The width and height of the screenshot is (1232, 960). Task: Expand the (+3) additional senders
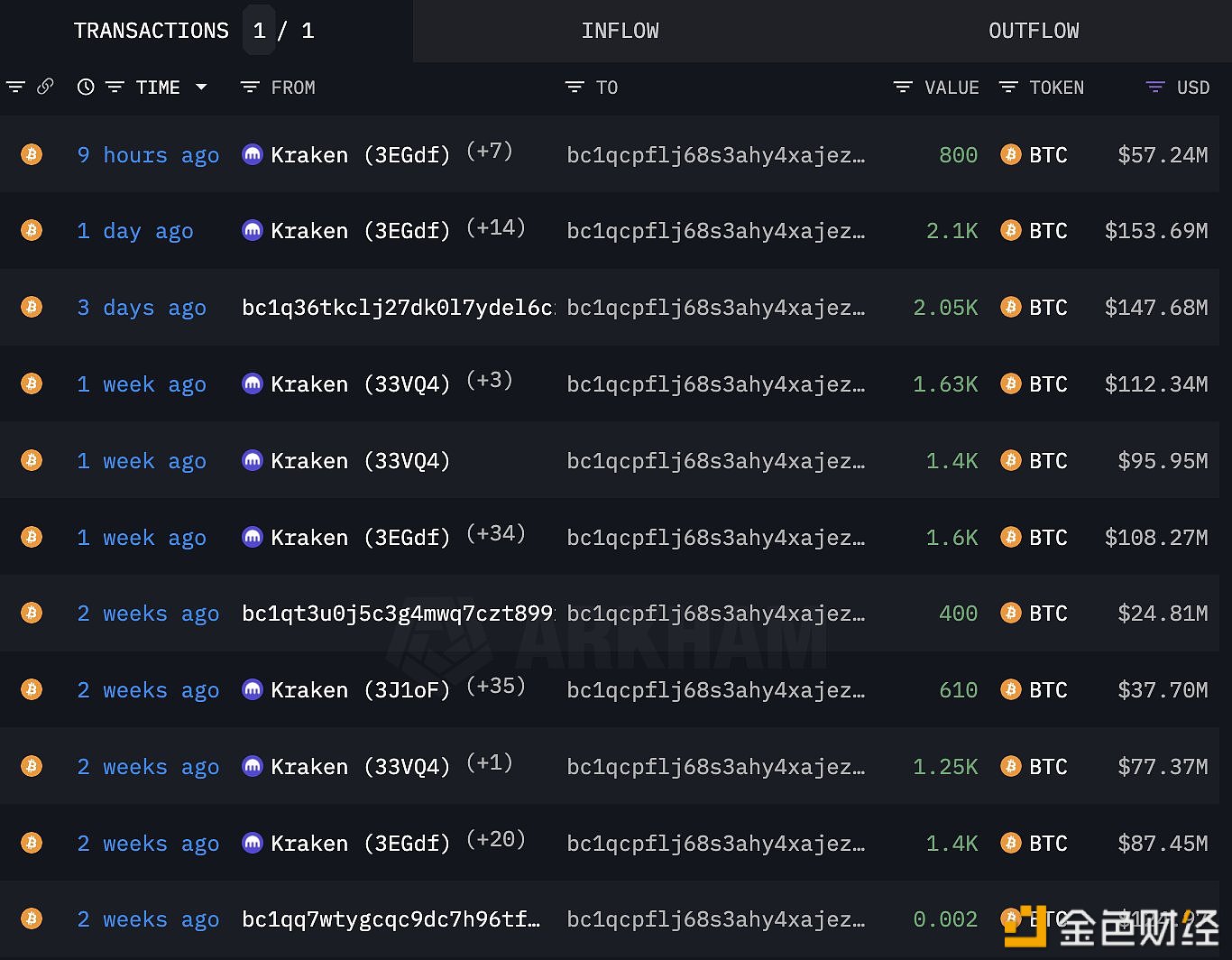(x=490, y=380)
